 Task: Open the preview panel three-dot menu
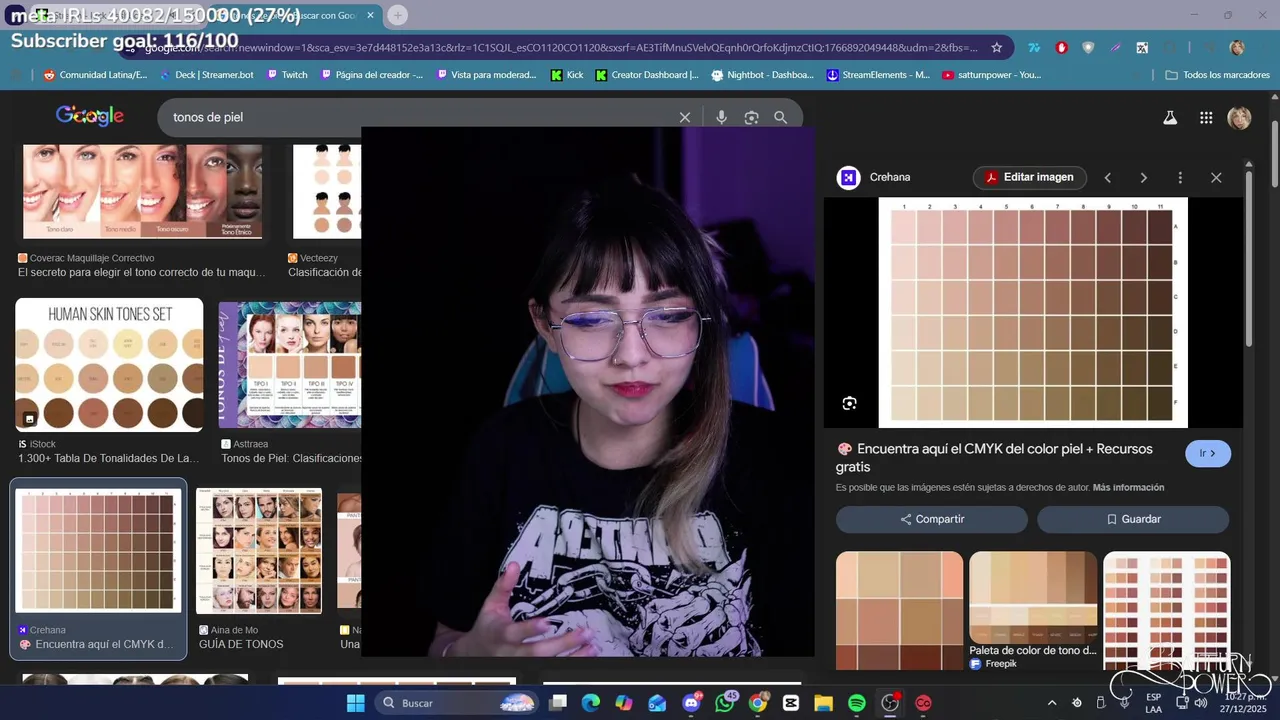click(x=1180, y=177)
